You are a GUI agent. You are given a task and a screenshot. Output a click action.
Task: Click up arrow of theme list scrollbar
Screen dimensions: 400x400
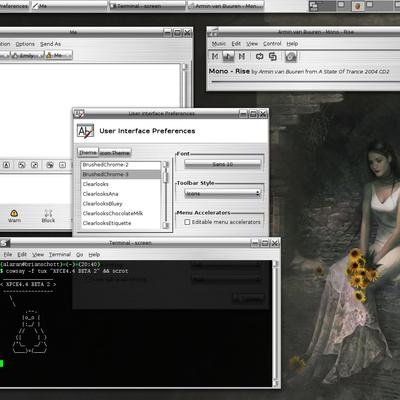166,164
